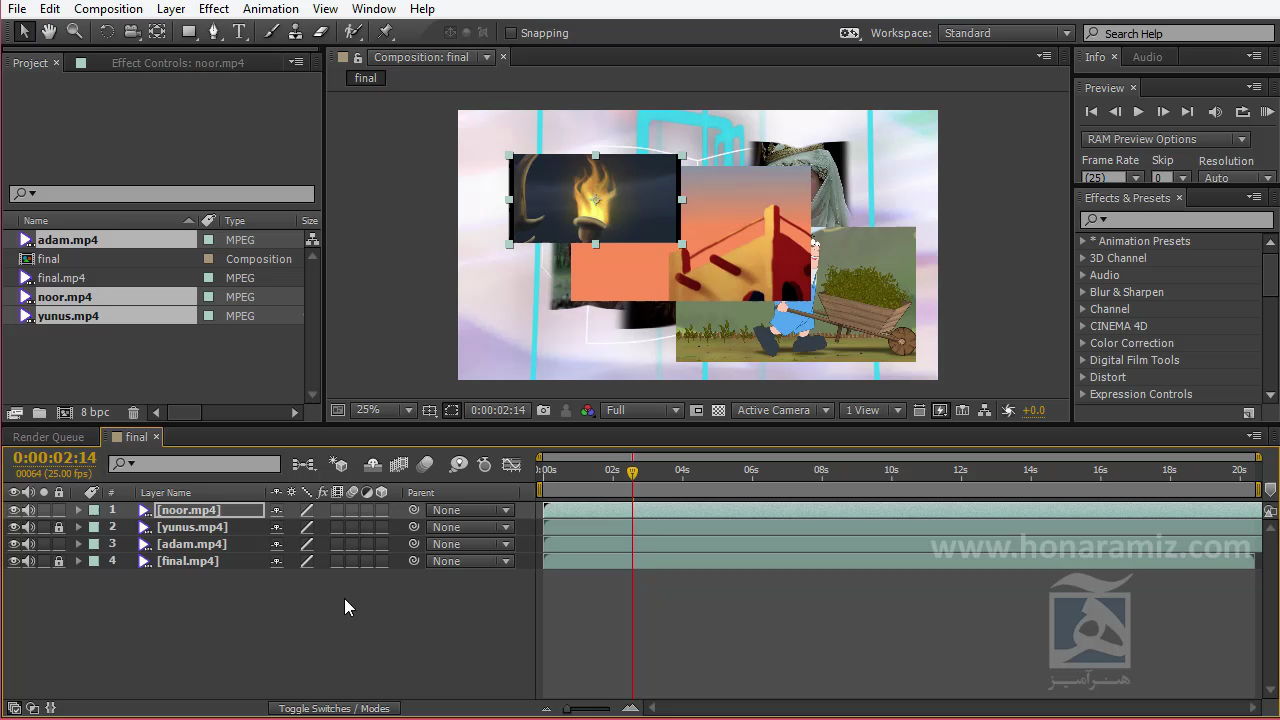Click Toggle Switches / Modes button
Image resolution: width=1280 pixels, height=720 pixels.
334,708
